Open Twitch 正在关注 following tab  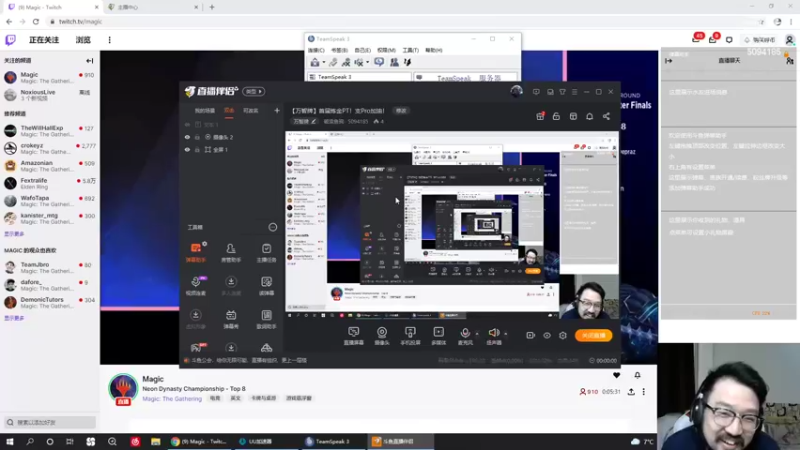[x=44, y=40]
